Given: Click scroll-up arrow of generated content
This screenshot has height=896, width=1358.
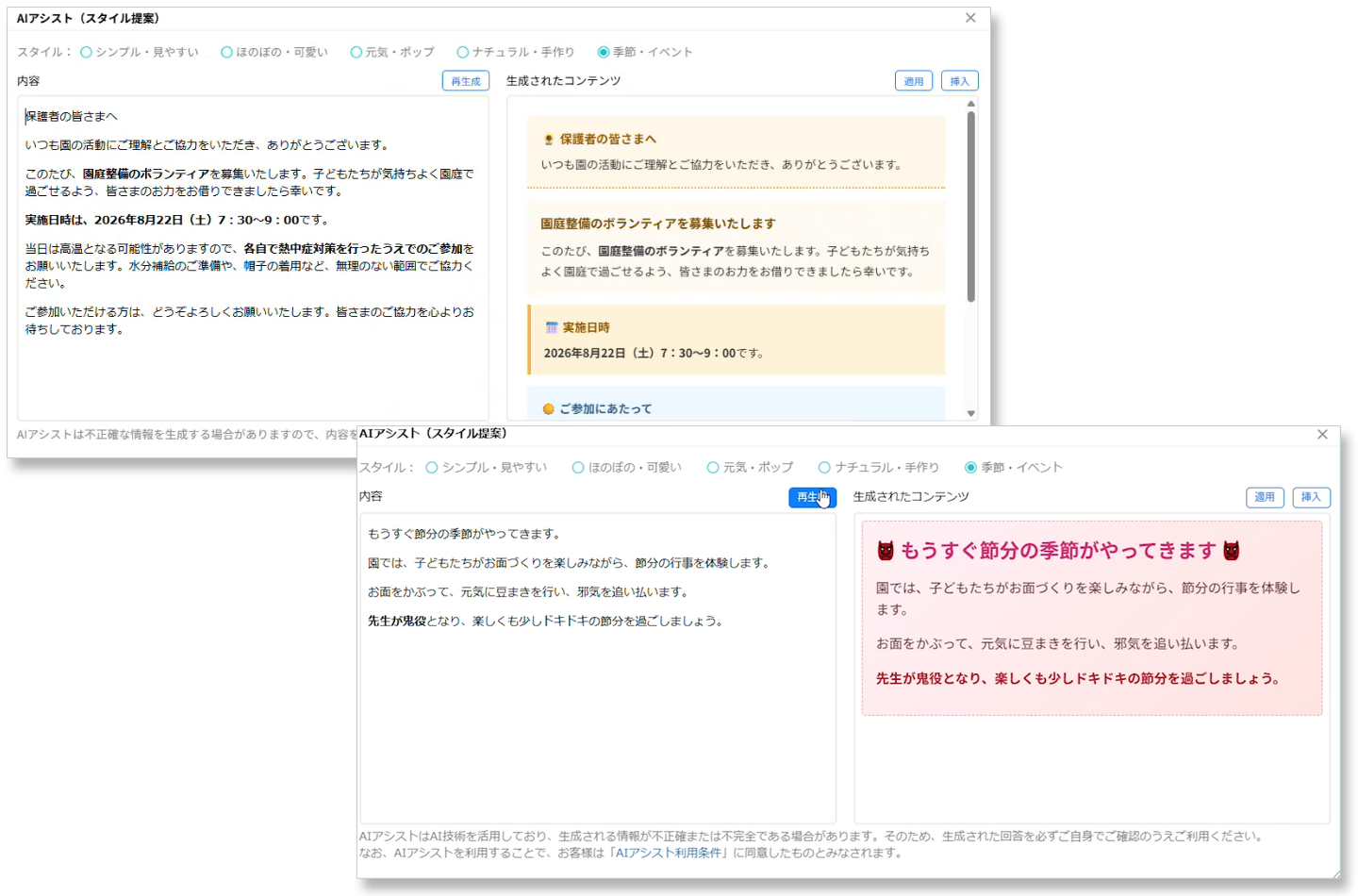Looking at the screenshot, I should (970, 104).
